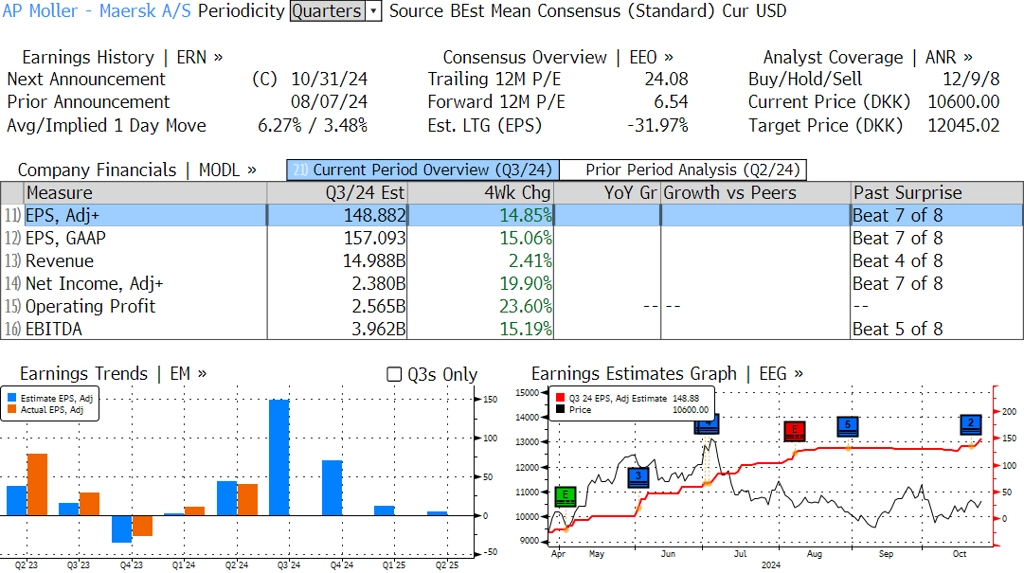
Task: Click the 4Wk Chg column header
Action: tap(480, 193)
